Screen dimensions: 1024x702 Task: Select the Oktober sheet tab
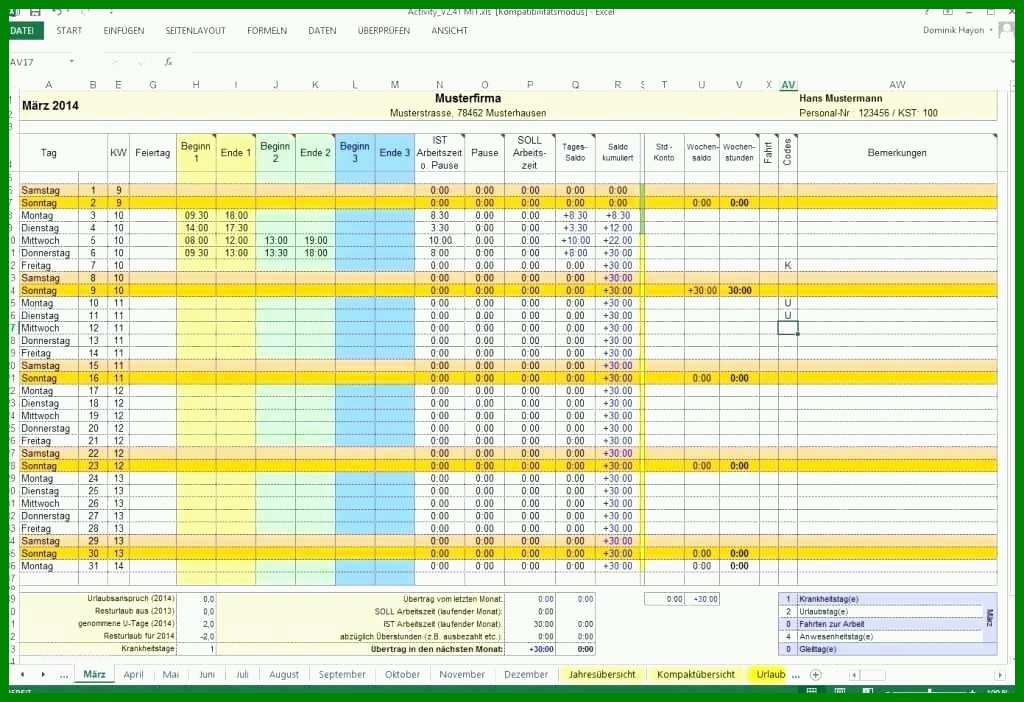click(x=402, y=675)
